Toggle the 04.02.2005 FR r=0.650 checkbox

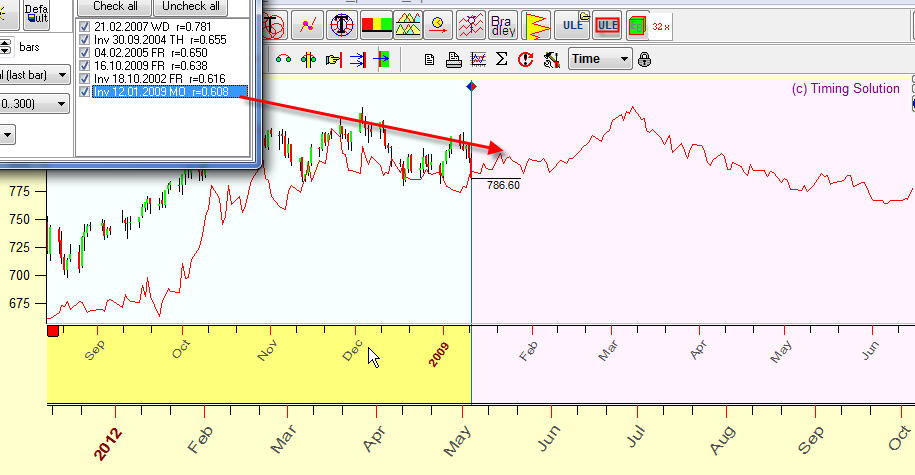(85, 53)
